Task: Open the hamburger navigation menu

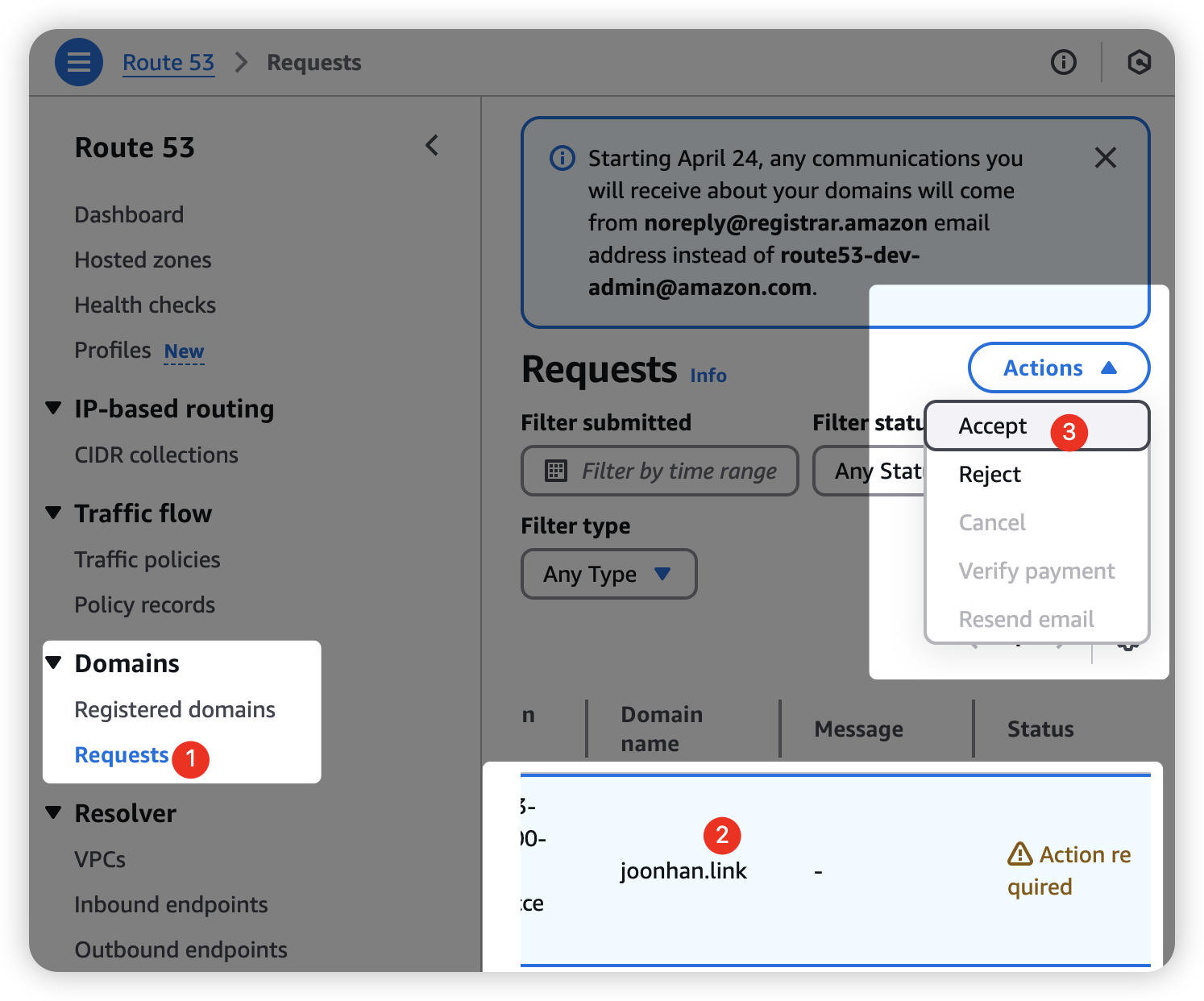Action: [78, 62]
